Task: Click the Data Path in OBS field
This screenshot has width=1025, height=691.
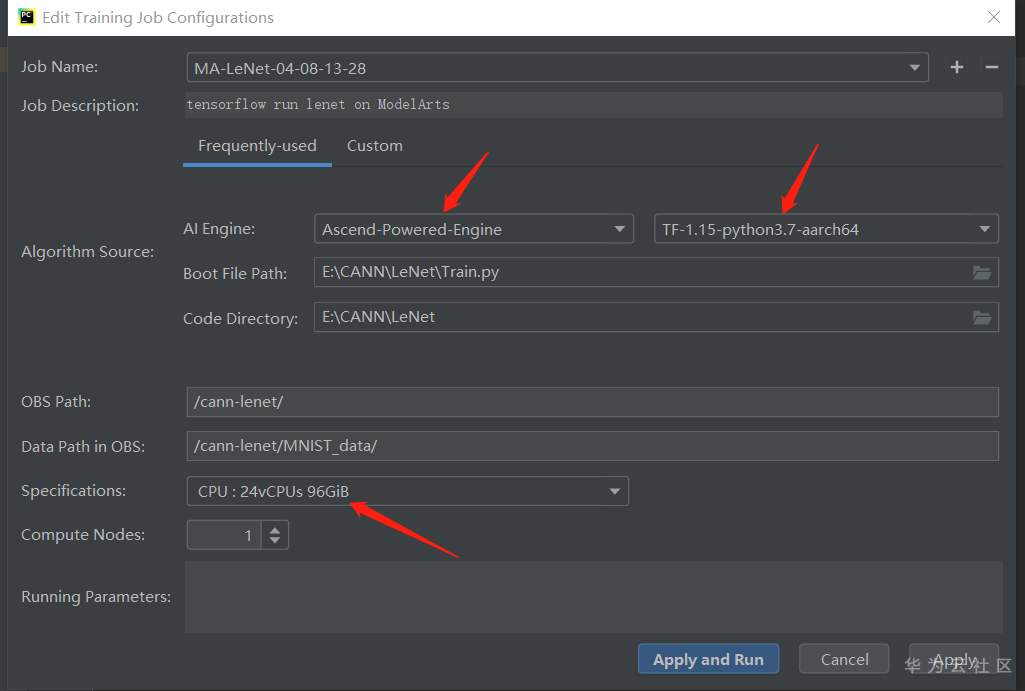Action: tap(592, 446)
